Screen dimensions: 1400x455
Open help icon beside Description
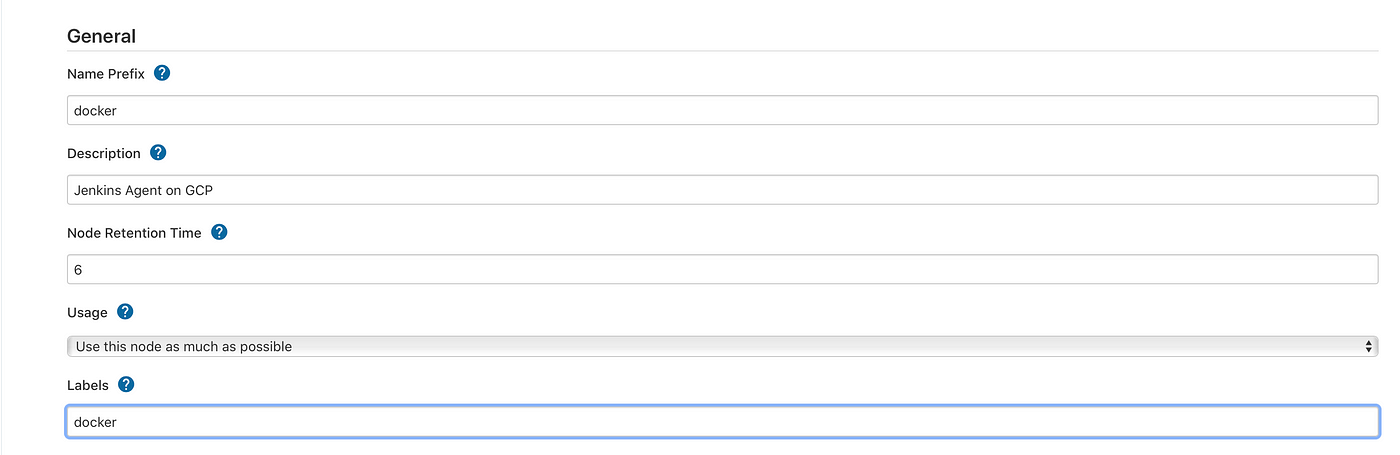click(158, 153)
